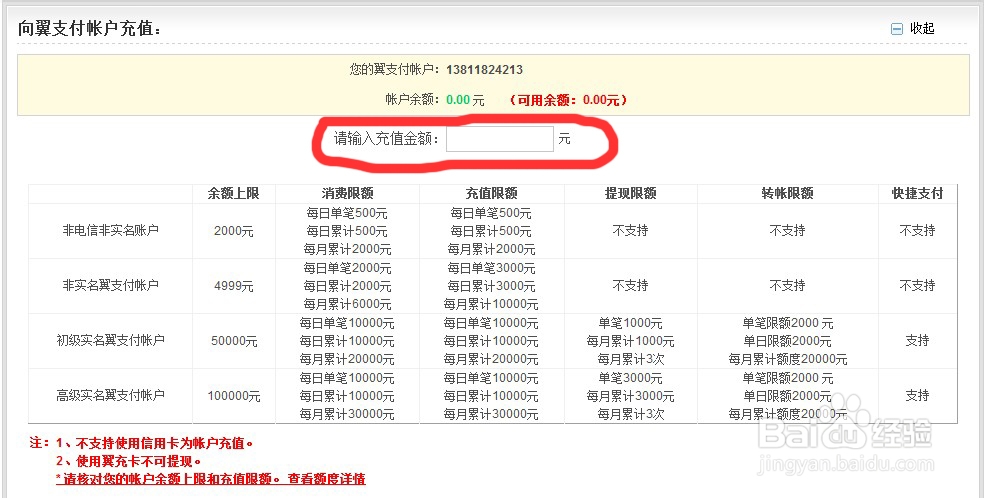Image resolution: width=988 pixels, height=498 pixels.
Task: Click the 帐户余额 0.00 green value
Action: point(458,100)
